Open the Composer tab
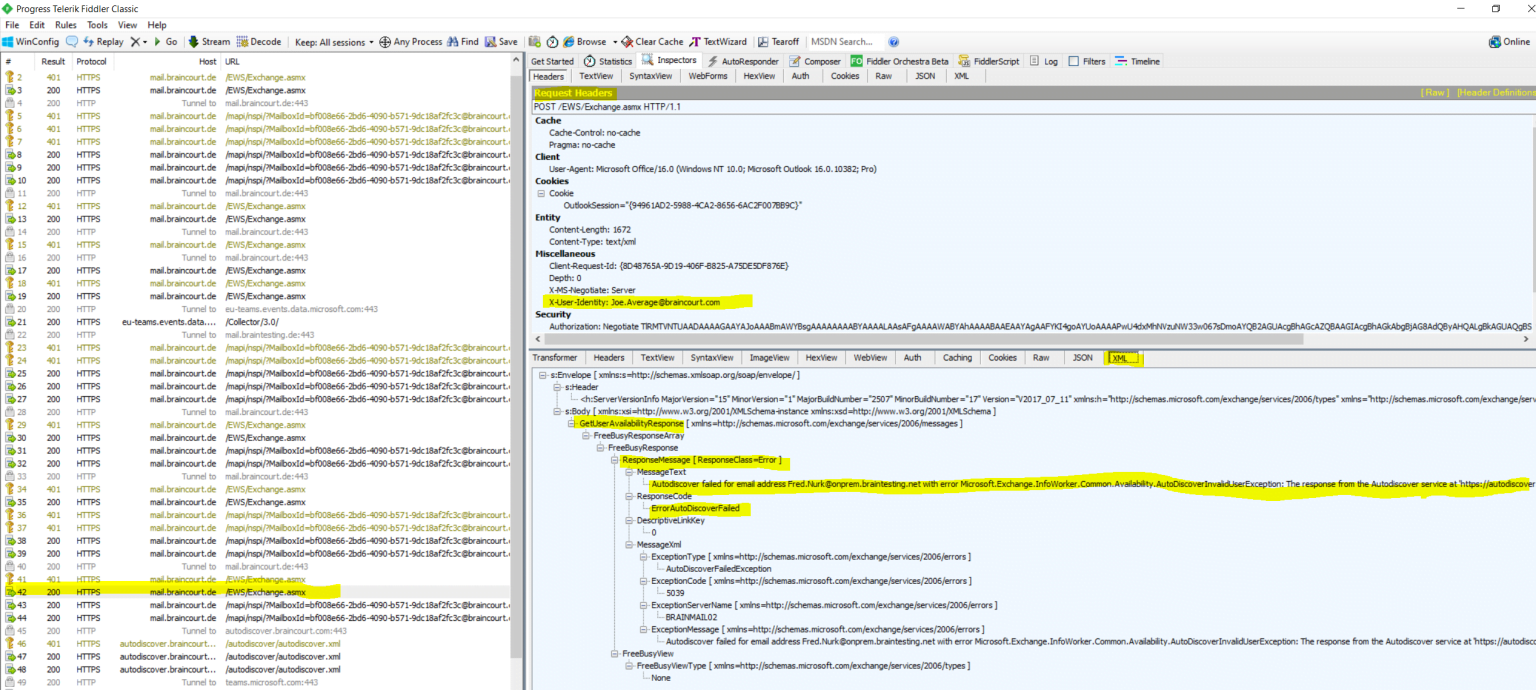The image size is (1536, 690). 815,61
